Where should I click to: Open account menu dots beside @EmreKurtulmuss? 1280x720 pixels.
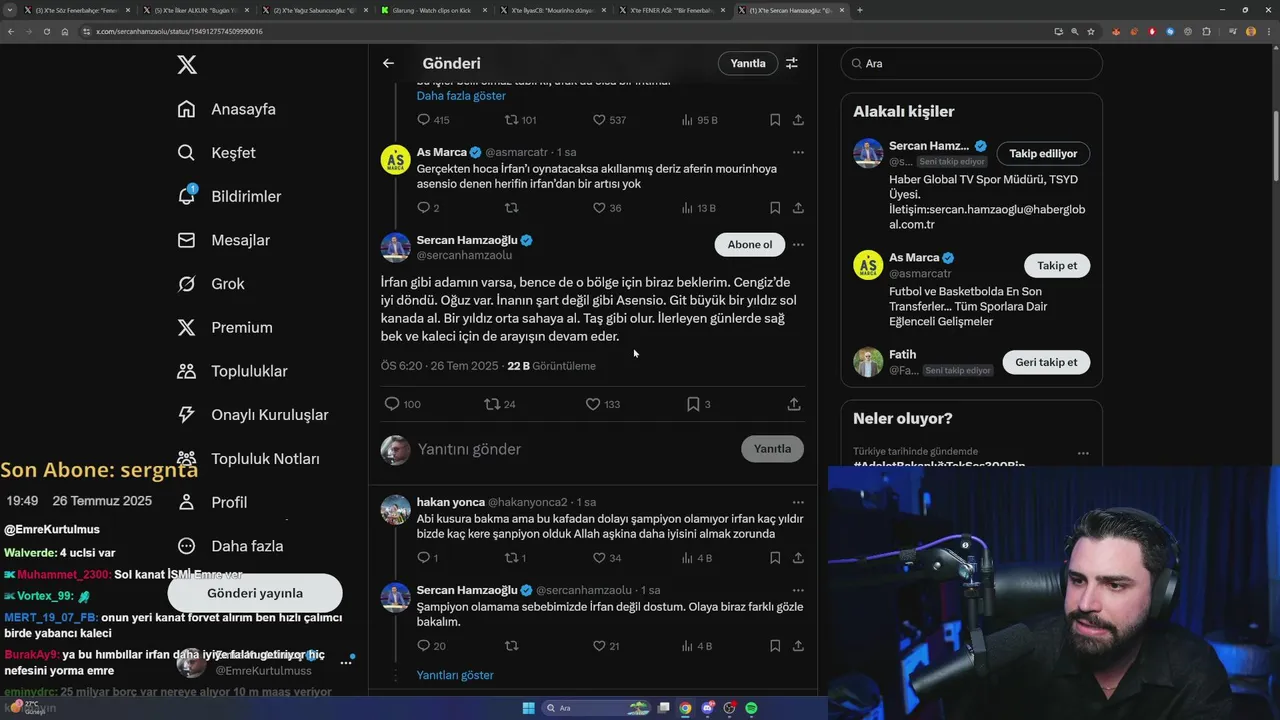[346, 662]
